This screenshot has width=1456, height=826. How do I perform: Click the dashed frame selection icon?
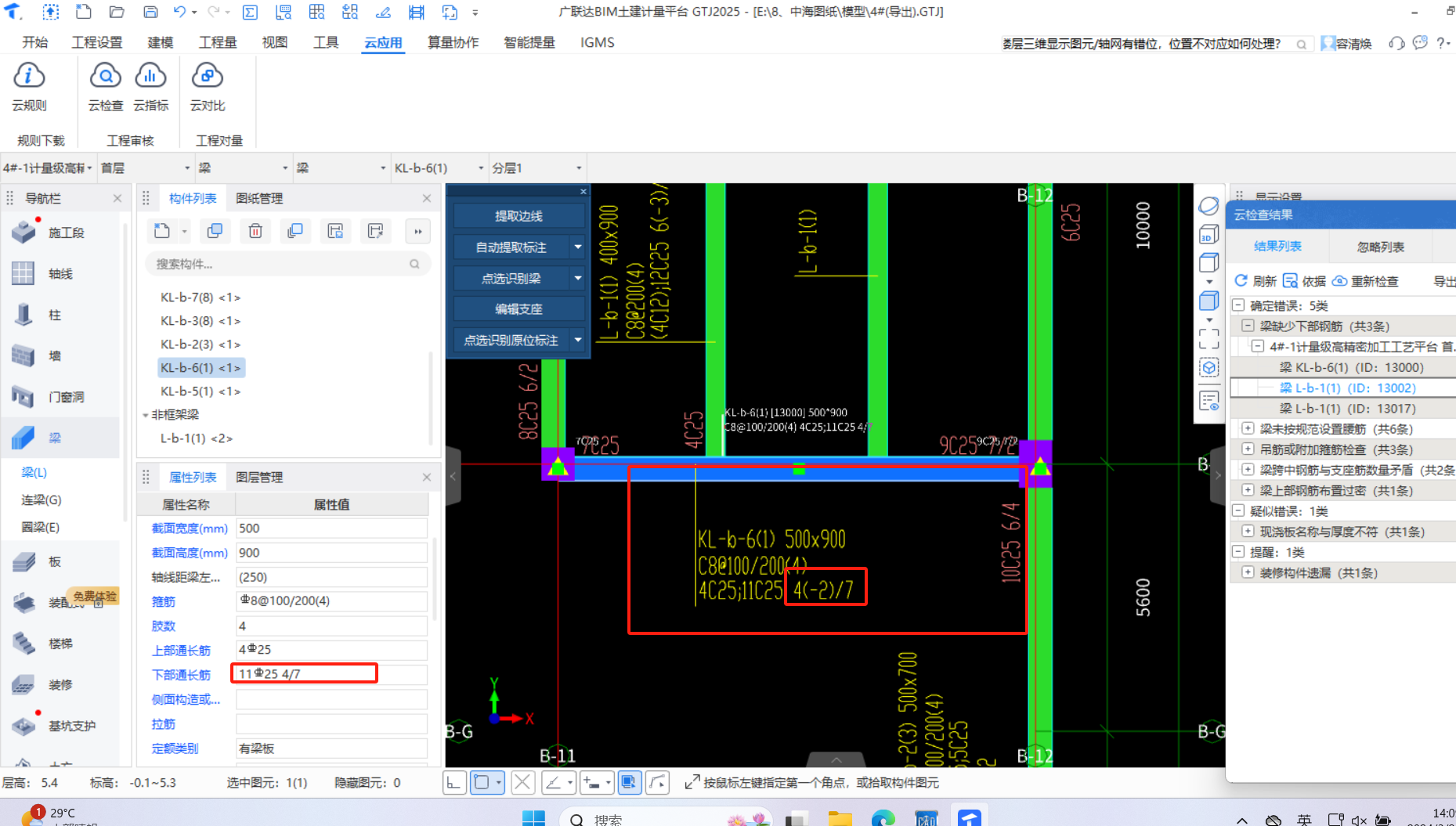[x=1209, y=338]
